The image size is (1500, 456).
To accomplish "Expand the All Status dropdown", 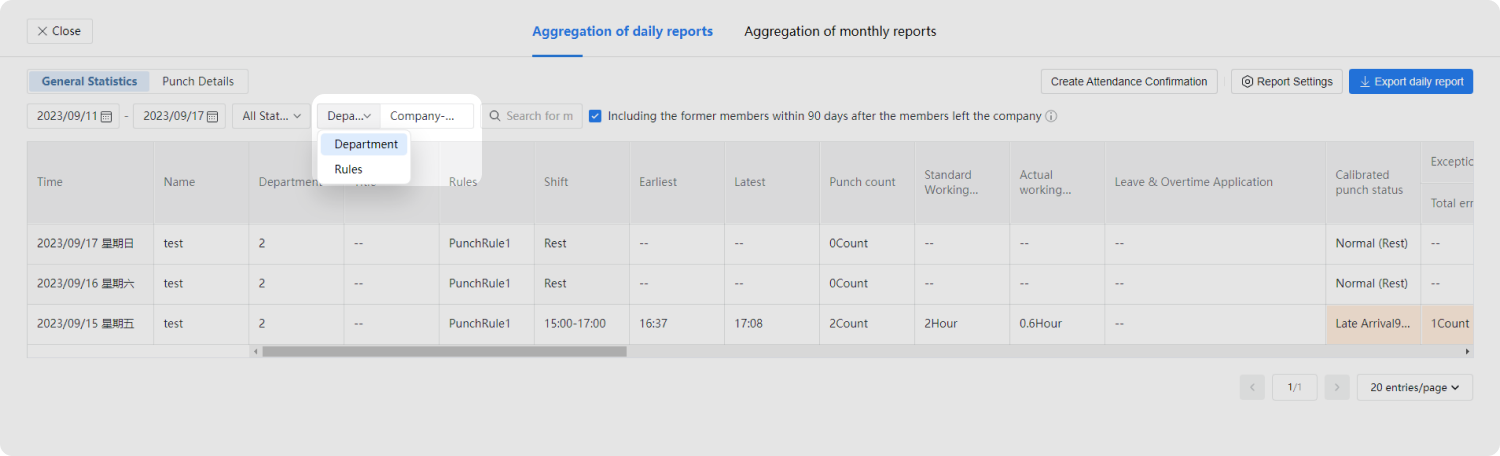I will 271,116.
